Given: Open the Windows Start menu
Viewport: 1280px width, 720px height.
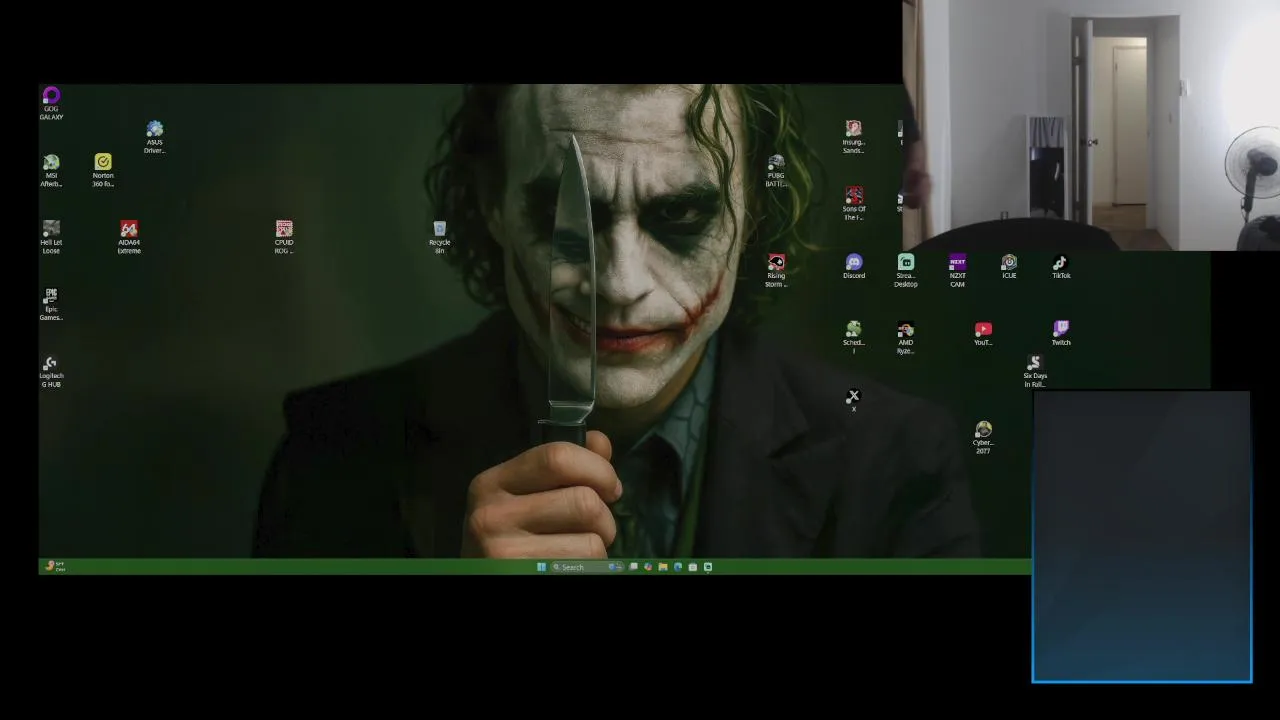Looking at the screenshot, I should click(541, 567).
